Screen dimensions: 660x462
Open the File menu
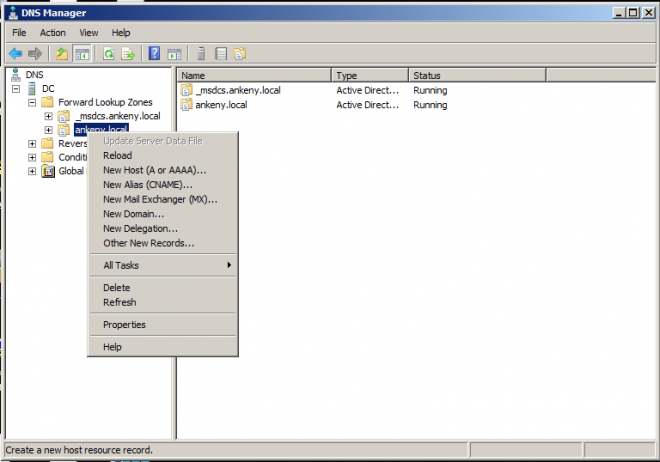tap(19, 33)
